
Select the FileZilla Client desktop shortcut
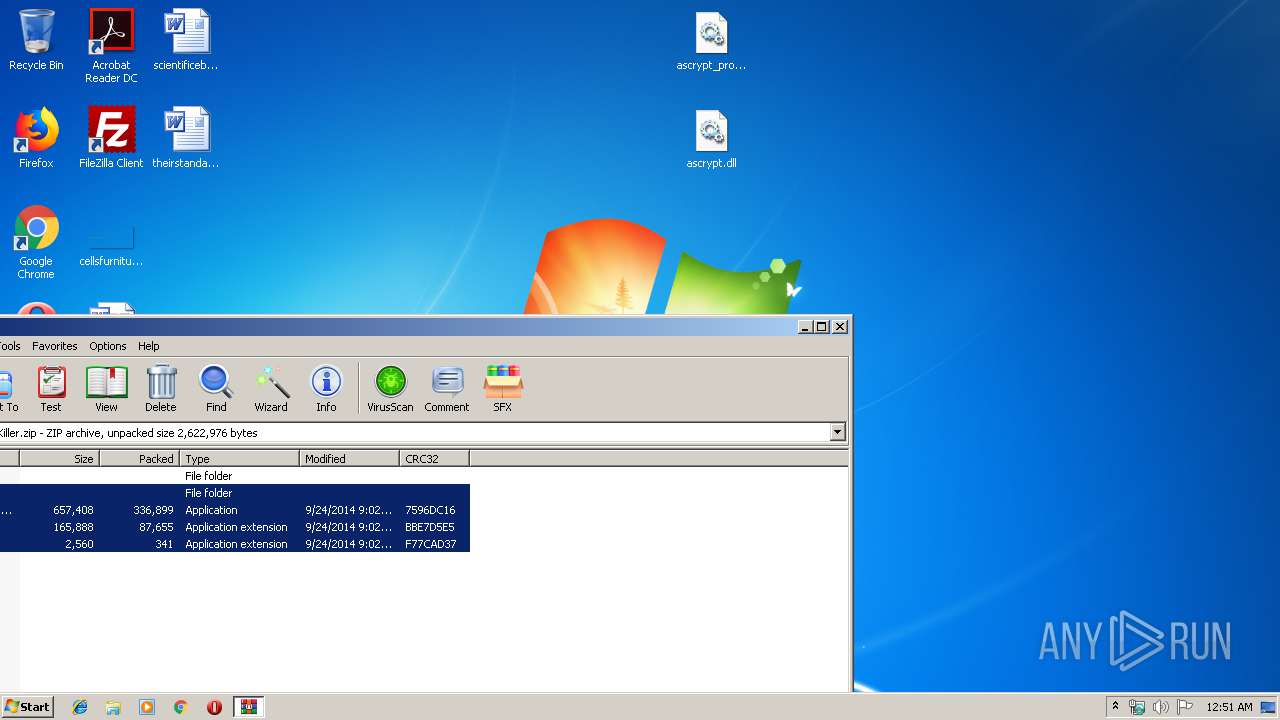tap(111, 138)
